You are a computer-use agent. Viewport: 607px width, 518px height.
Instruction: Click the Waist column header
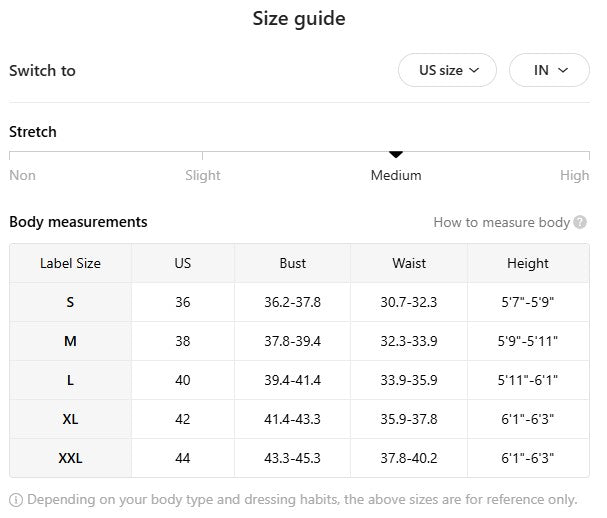click(408, 263)
